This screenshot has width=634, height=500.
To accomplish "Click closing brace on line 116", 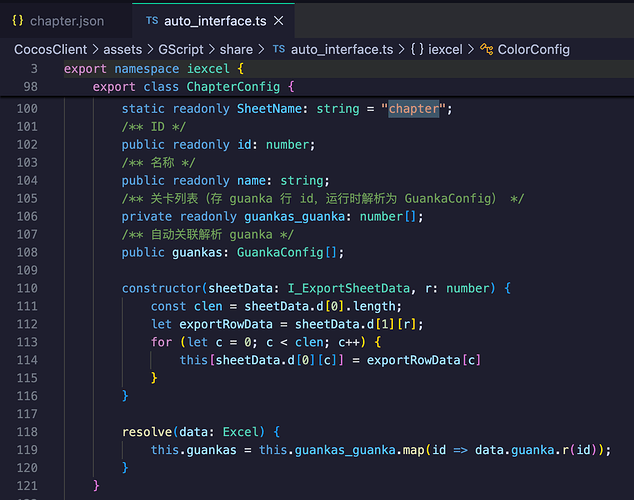I will click(125, 396).
